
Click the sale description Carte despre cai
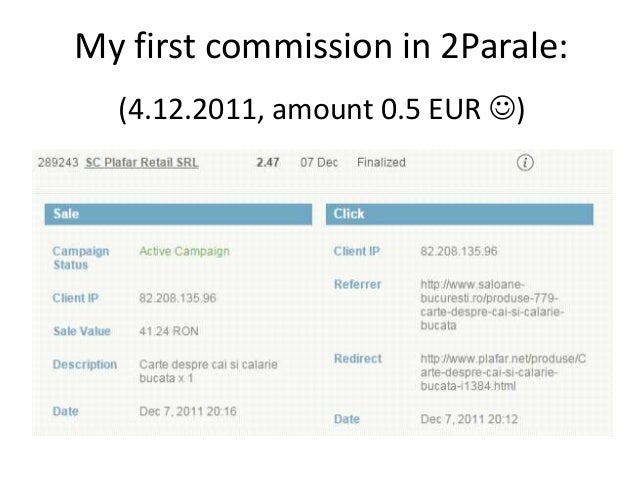[x=208, y=371]
